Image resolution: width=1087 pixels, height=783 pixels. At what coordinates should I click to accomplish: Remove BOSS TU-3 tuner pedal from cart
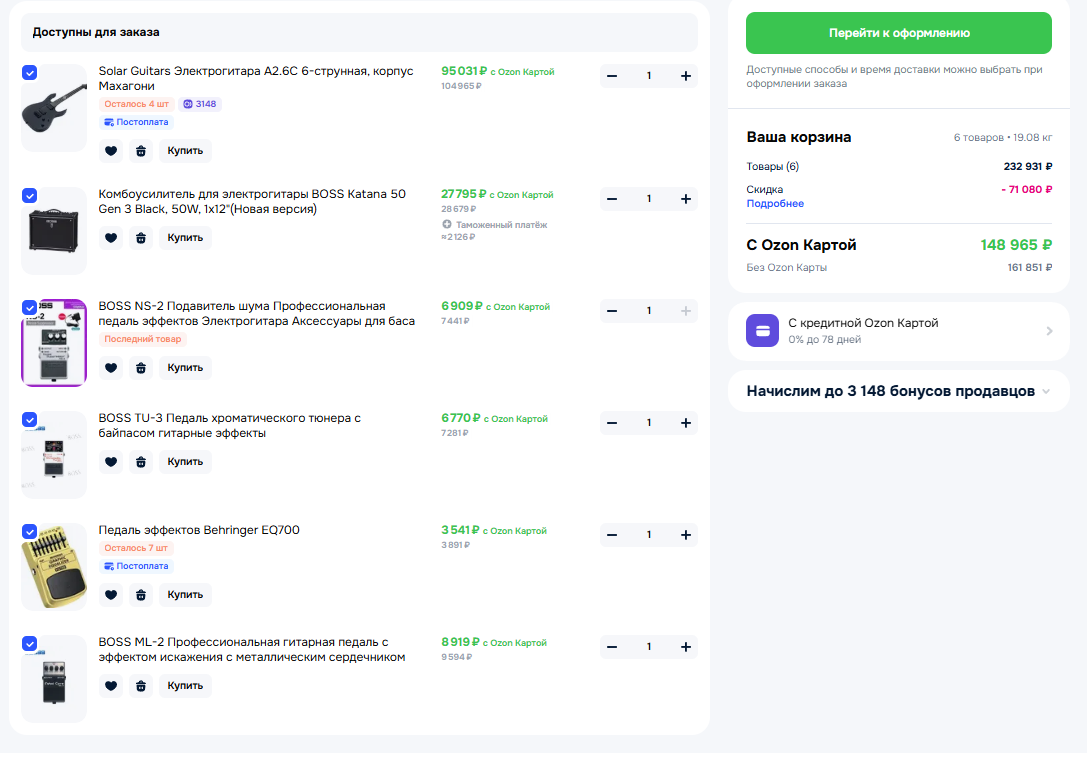tap(141, 462)
